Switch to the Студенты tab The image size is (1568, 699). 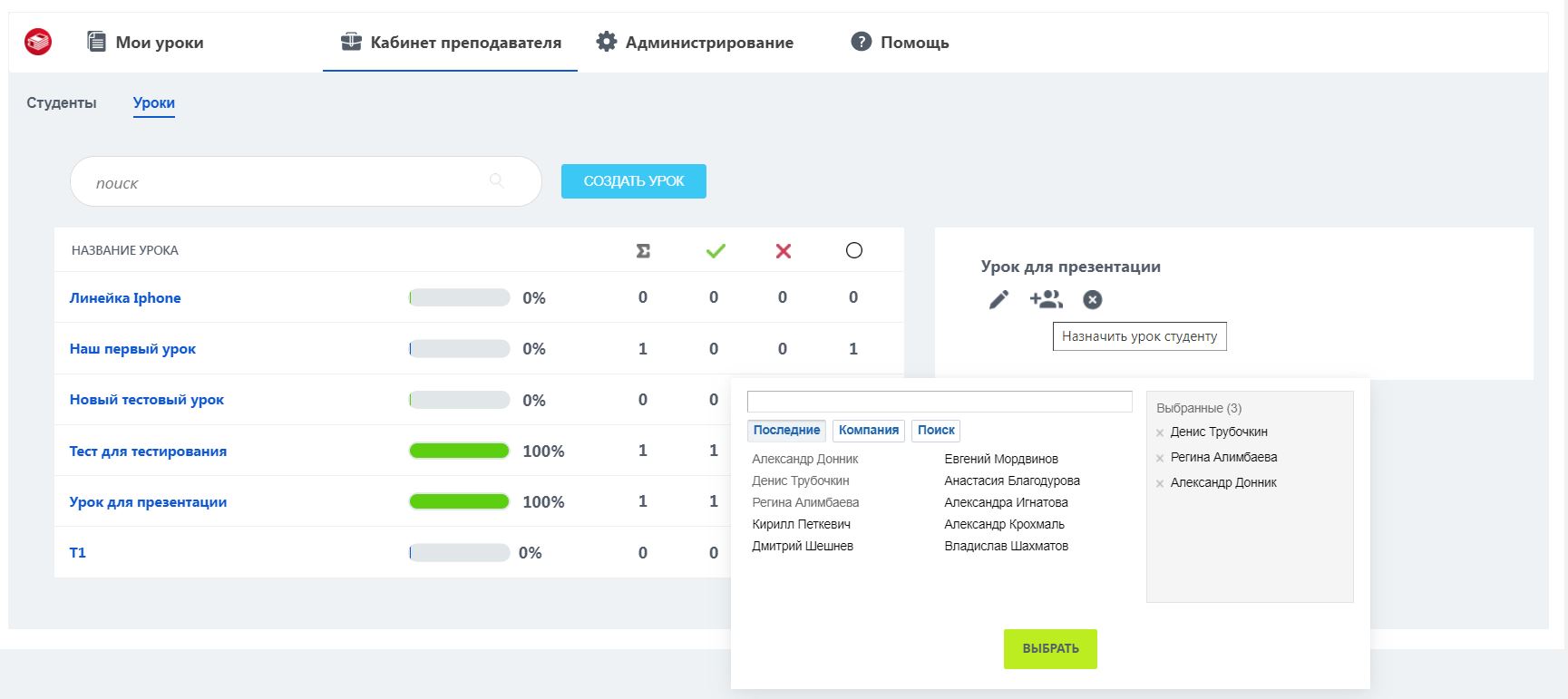pyautogui.click(x=62, y=103)
